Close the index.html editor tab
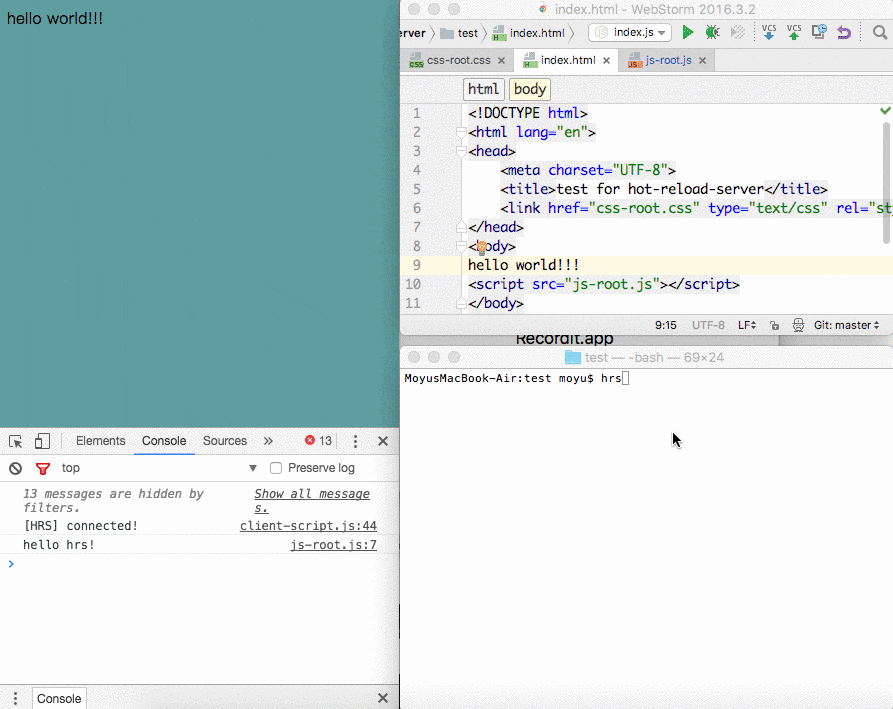This screenshot has width=893, height=709. point(607,60)
